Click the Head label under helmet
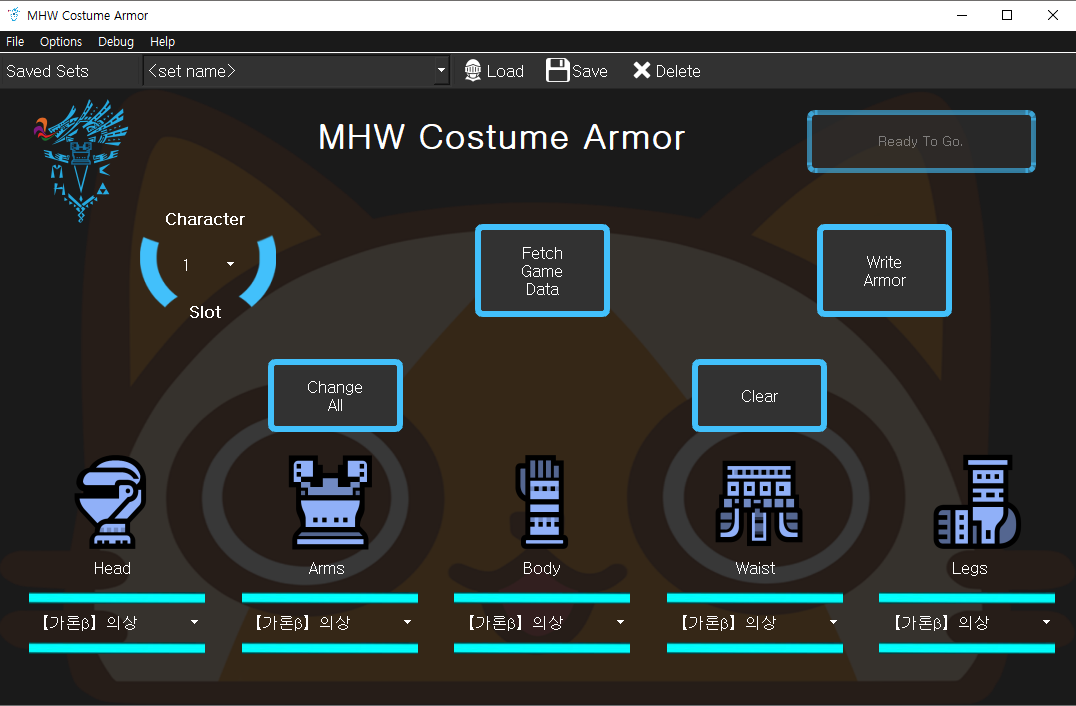 (112, 568)
